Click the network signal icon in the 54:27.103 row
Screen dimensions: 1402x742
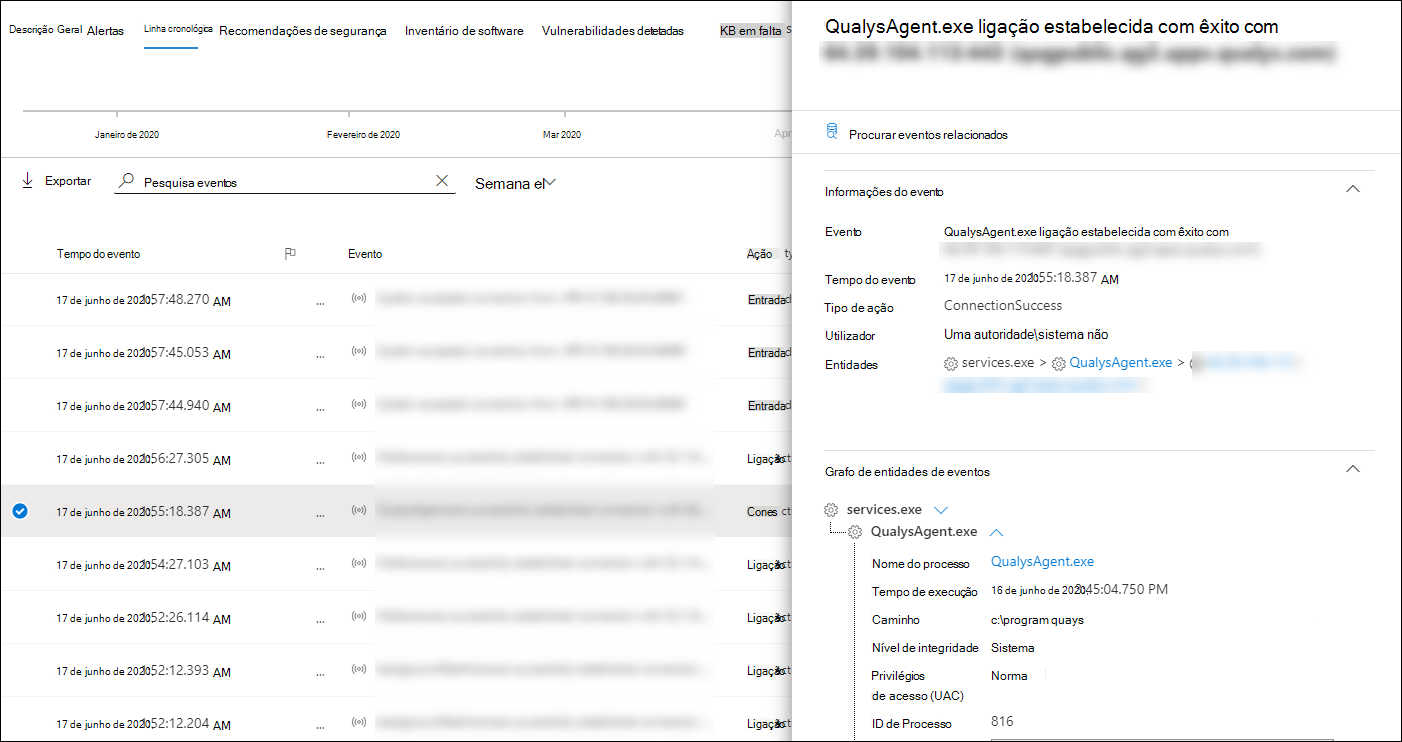click(x=359, y=564)
